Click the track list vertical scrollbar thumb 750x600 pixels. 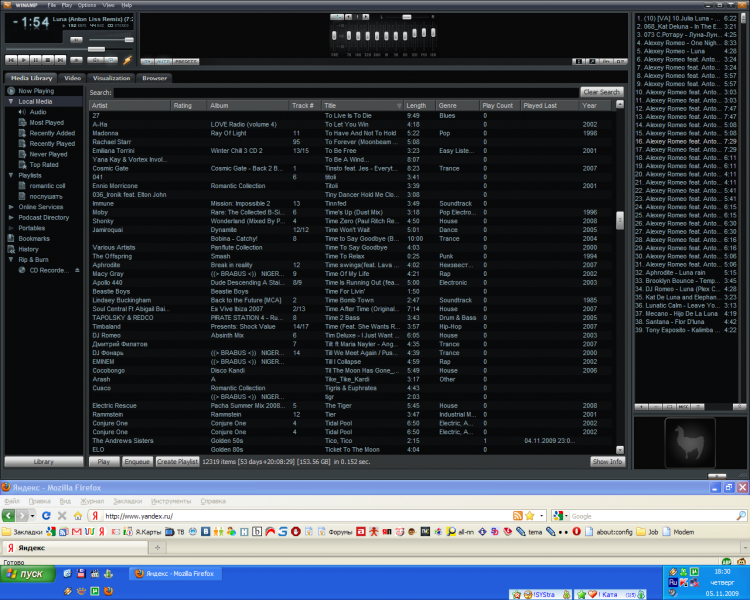point(620,221)
